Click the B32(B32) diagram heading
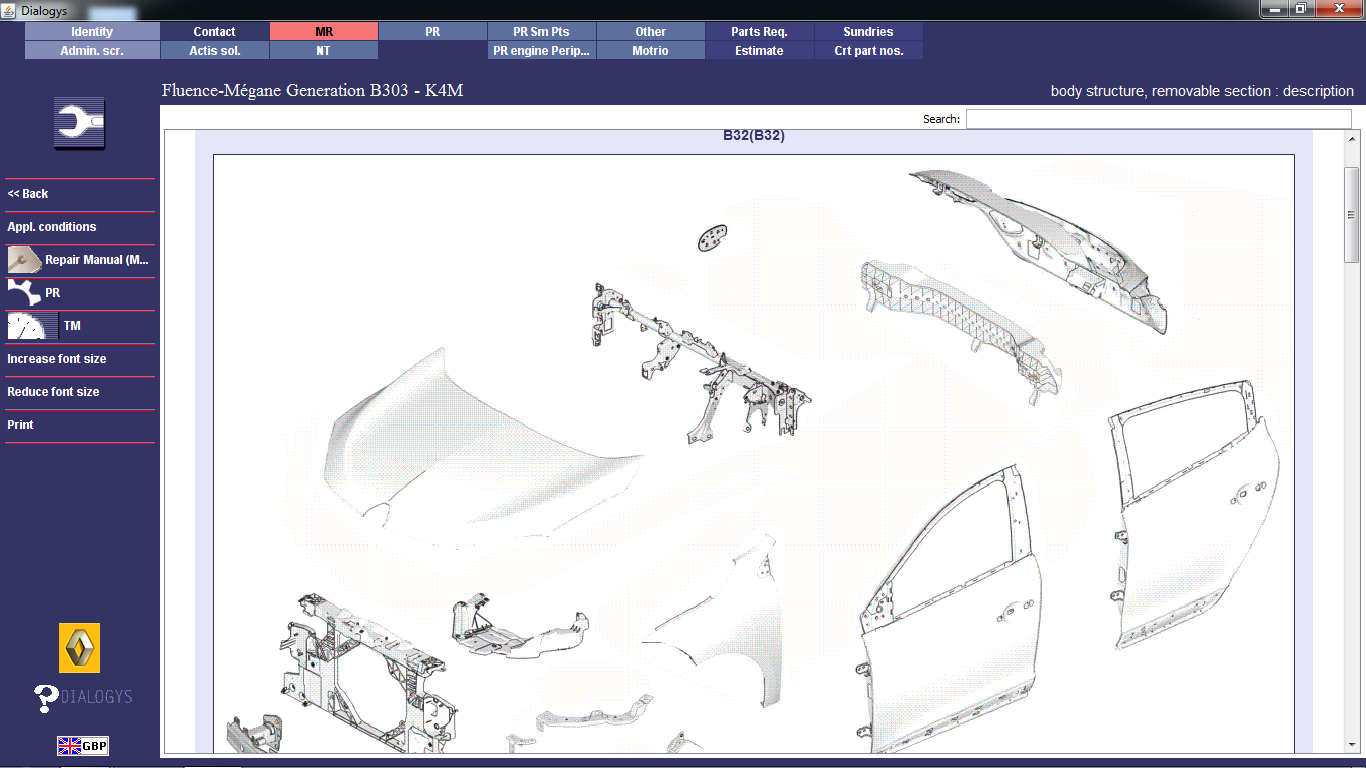 pos(754,136)
